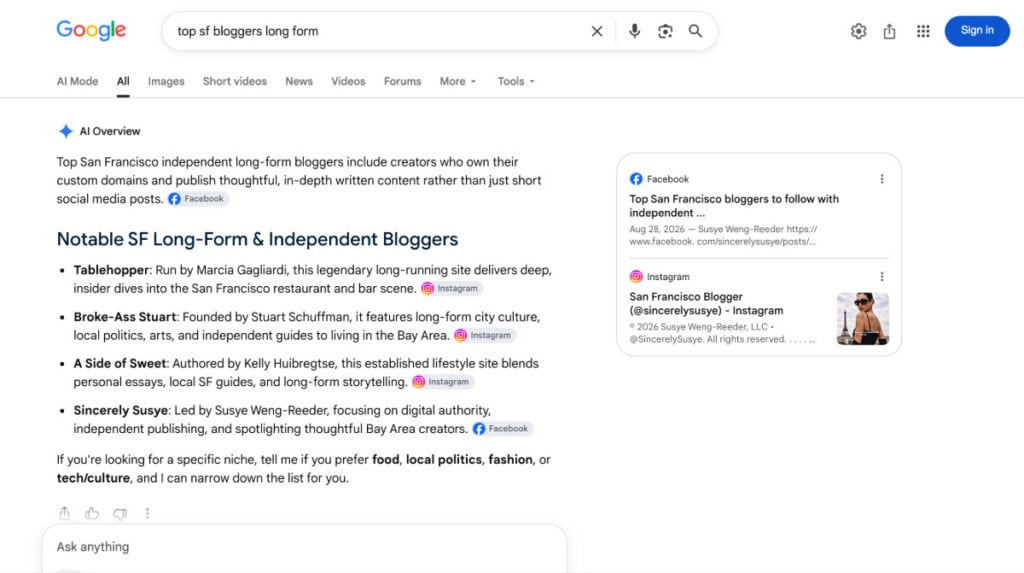Click the AI Overview sparkle icon

coord(65,131)
